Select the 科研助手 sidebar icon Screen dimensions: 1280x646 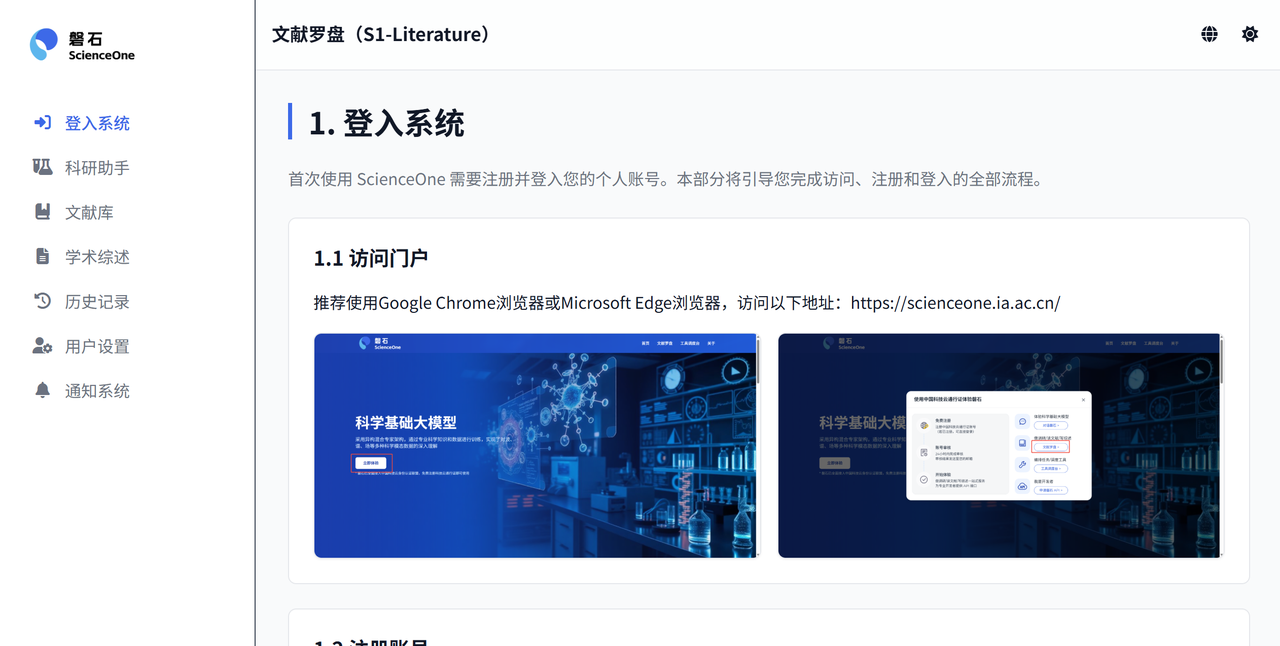[x=40, y=167]
